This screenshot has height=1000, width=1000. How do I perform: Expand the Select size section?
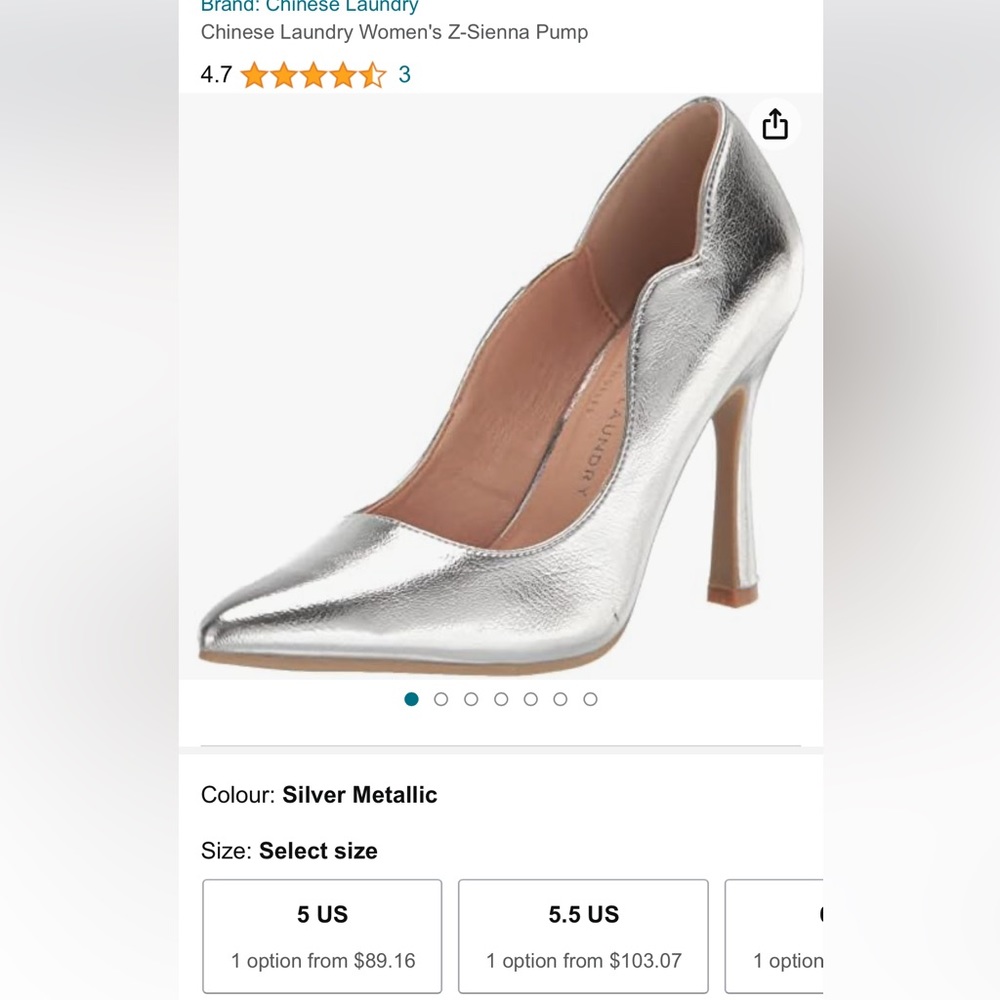click(318, 851)
